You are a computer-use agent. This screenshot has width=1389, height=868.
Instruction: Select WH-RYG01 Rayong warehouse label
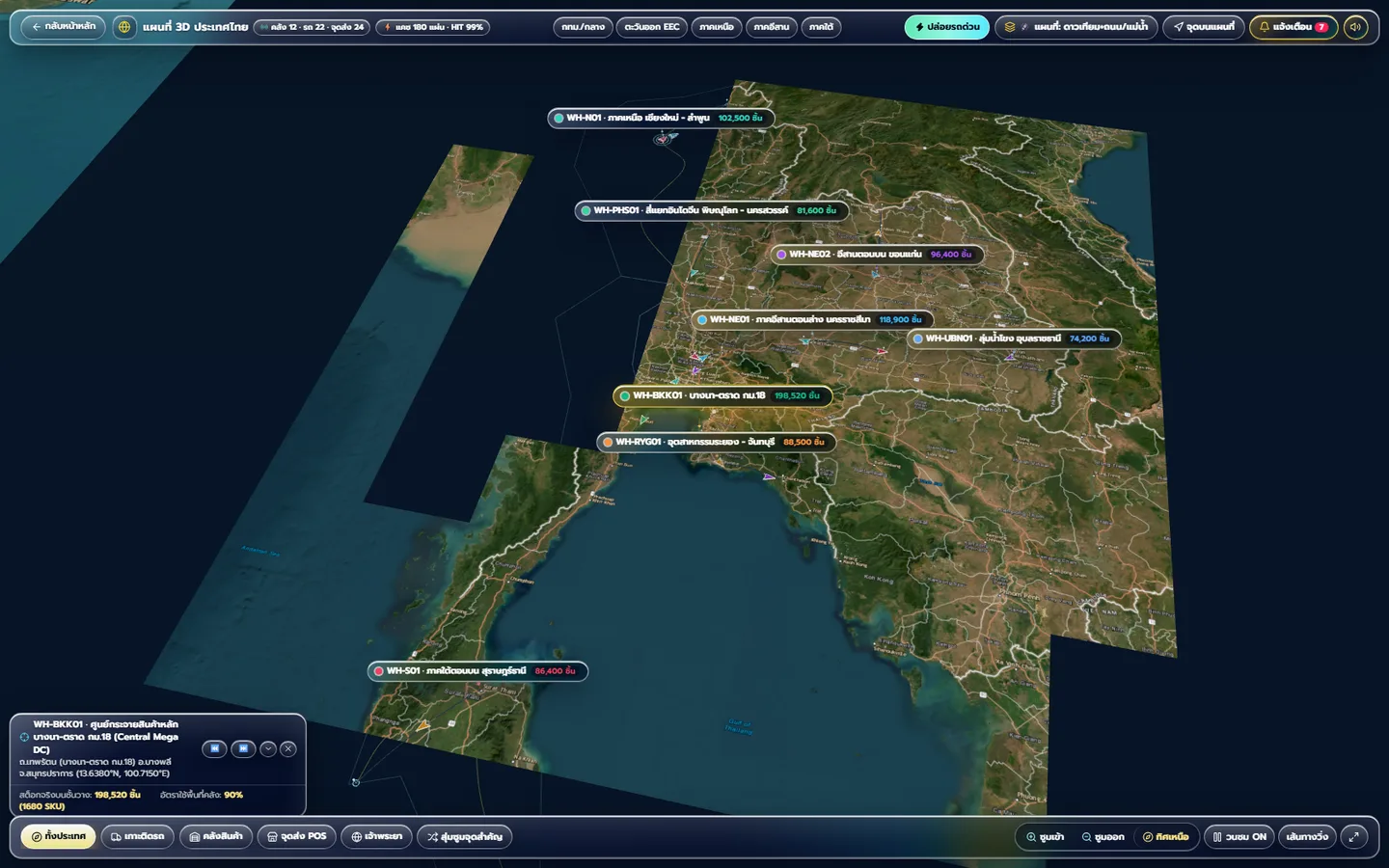point(717,442)
